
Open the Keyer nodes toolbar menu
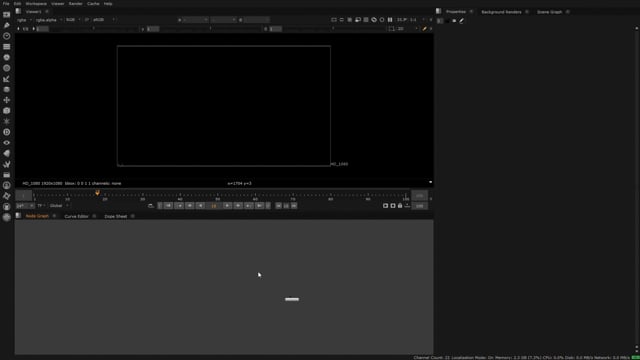point(7,79)
